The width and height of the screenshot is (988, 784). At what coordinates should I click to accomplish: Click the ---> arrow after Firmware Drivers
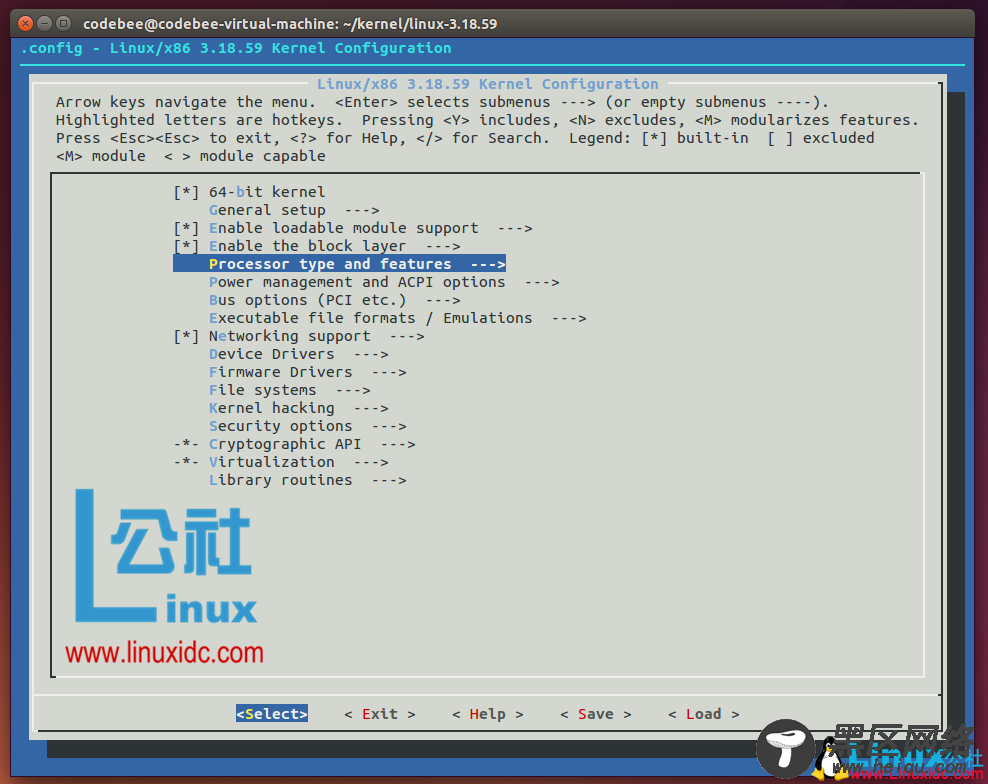tap(389, 372)
